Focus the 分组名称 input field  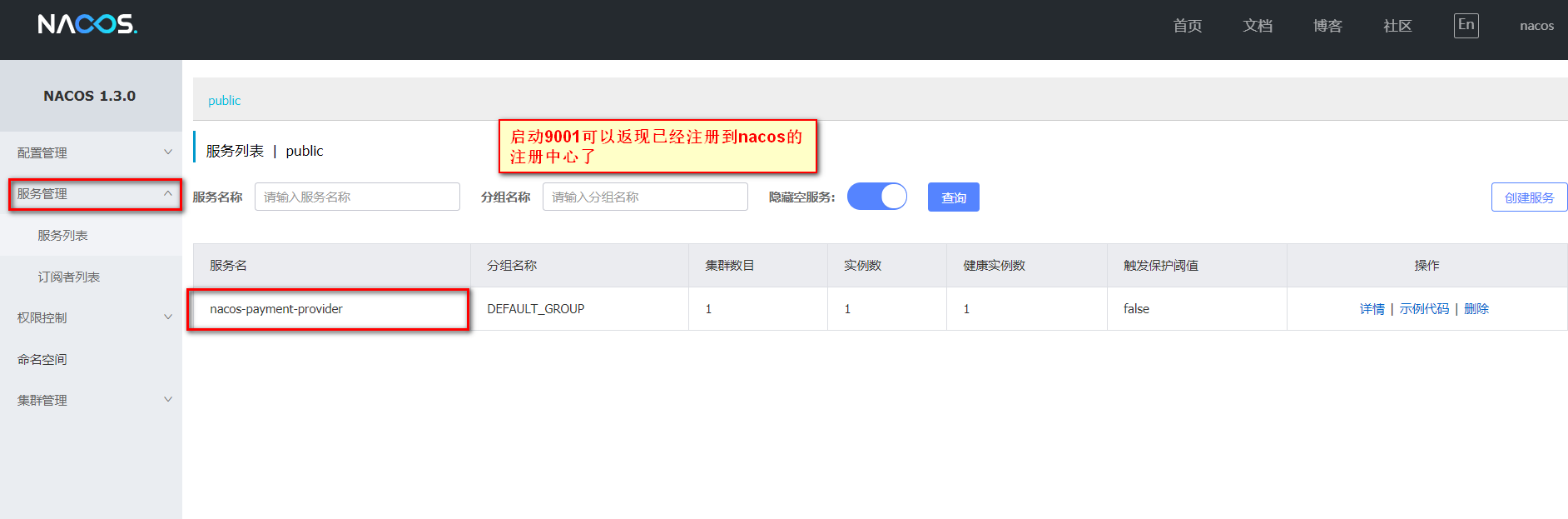pyautogui.click(x=645, y=197)
